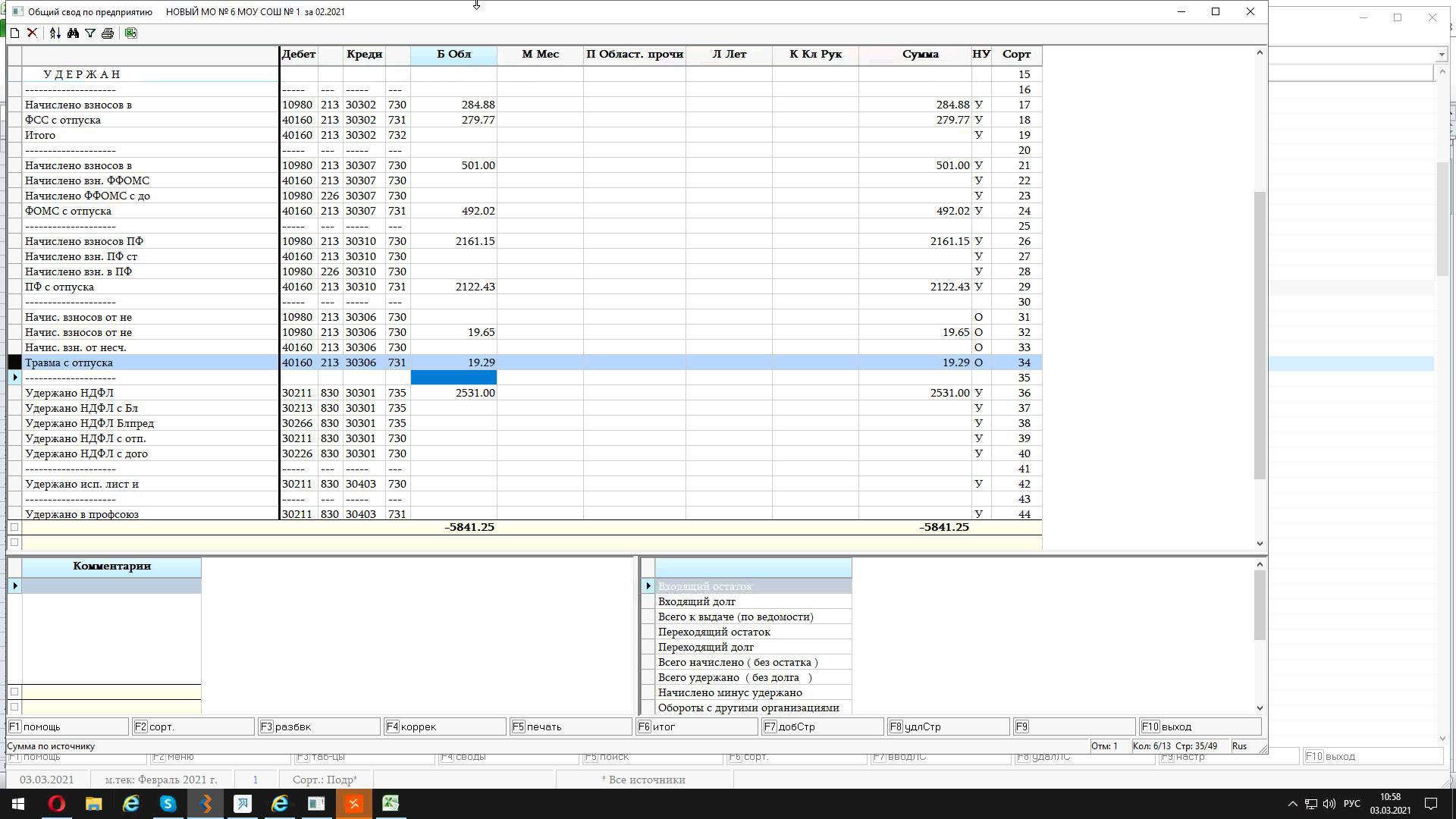Click the F6 итог button
The width and height of the screenshot is (1456, 819).
point(697,726)
